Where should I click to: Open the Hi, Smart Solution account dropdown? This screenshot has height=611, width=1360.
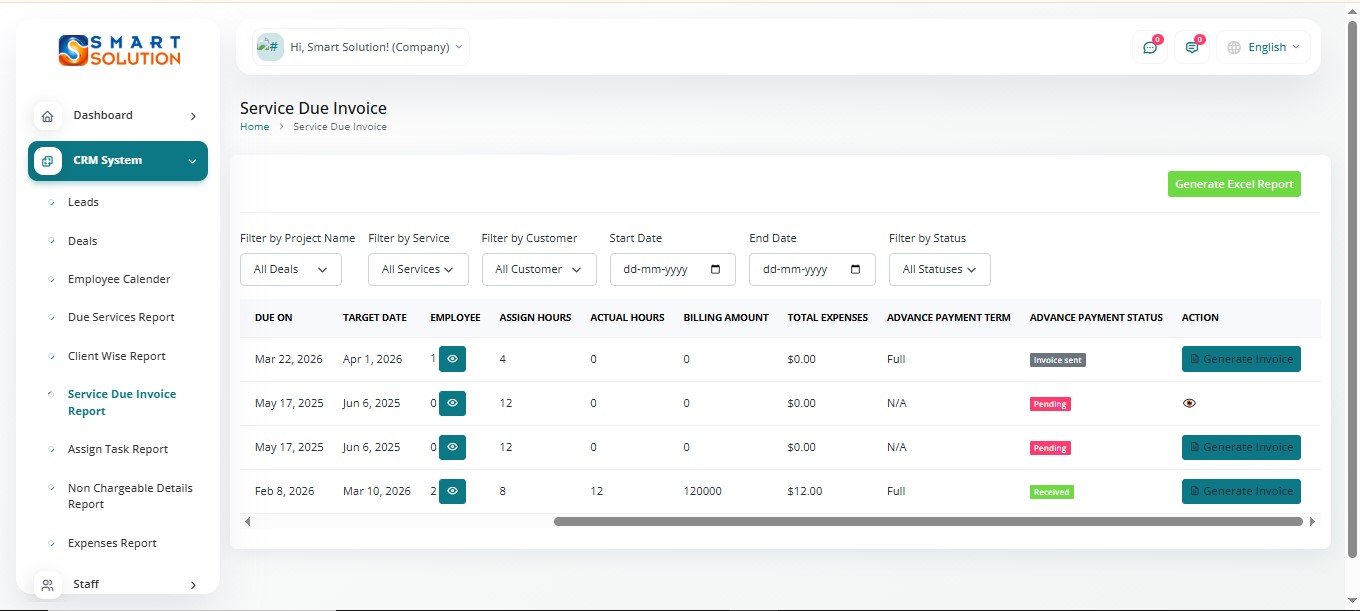click(362, 47)
